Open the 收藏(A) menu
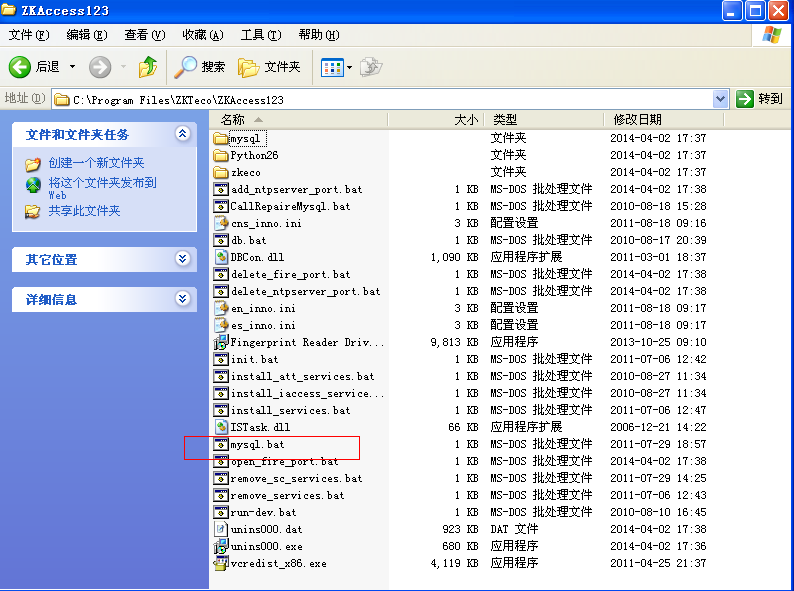This screenshot has height=591, width=794. [x=203, y=35]
